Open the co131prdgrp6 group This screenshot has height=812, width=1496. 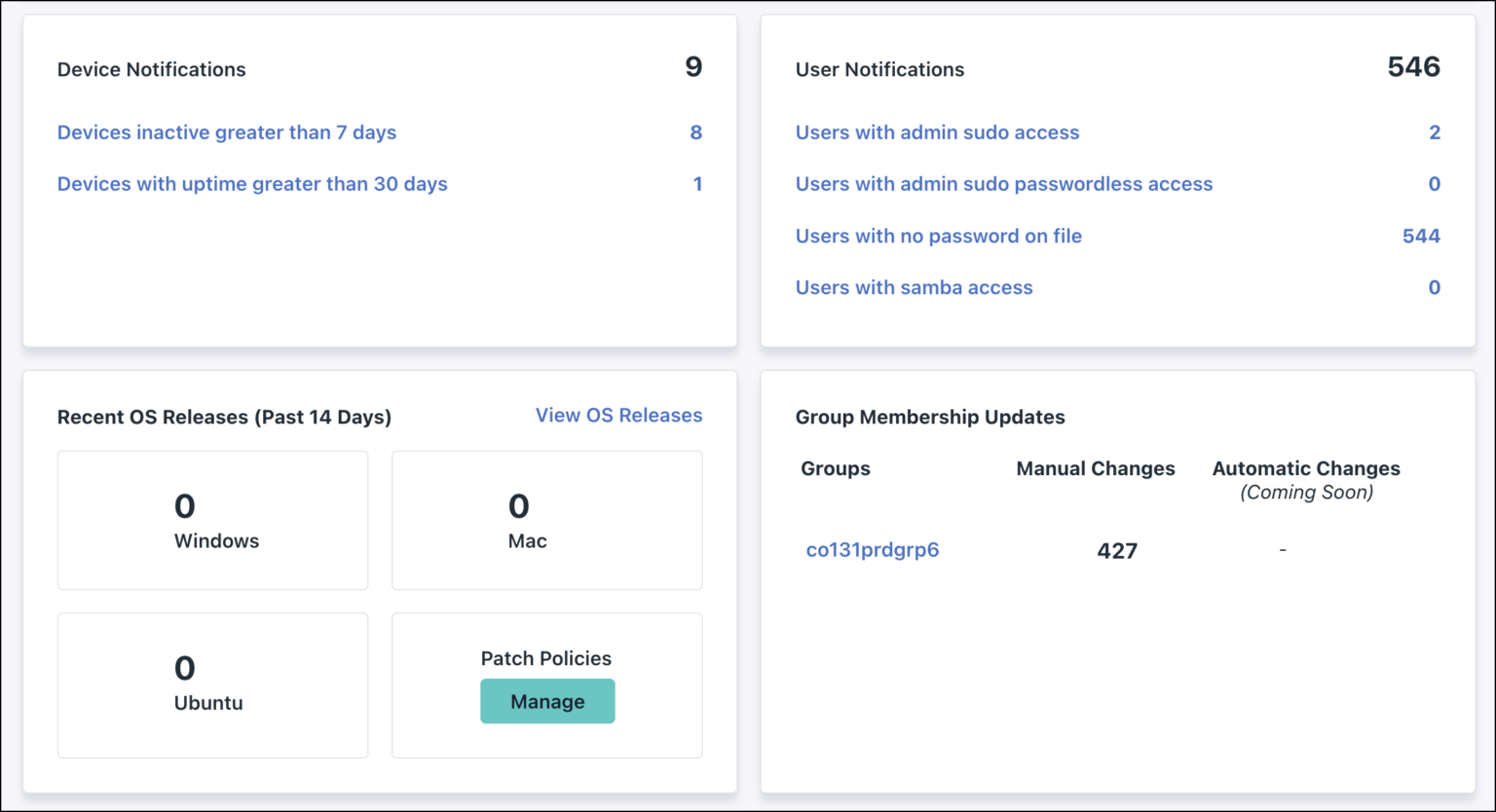pyautogui.click(x=872, y=549)
